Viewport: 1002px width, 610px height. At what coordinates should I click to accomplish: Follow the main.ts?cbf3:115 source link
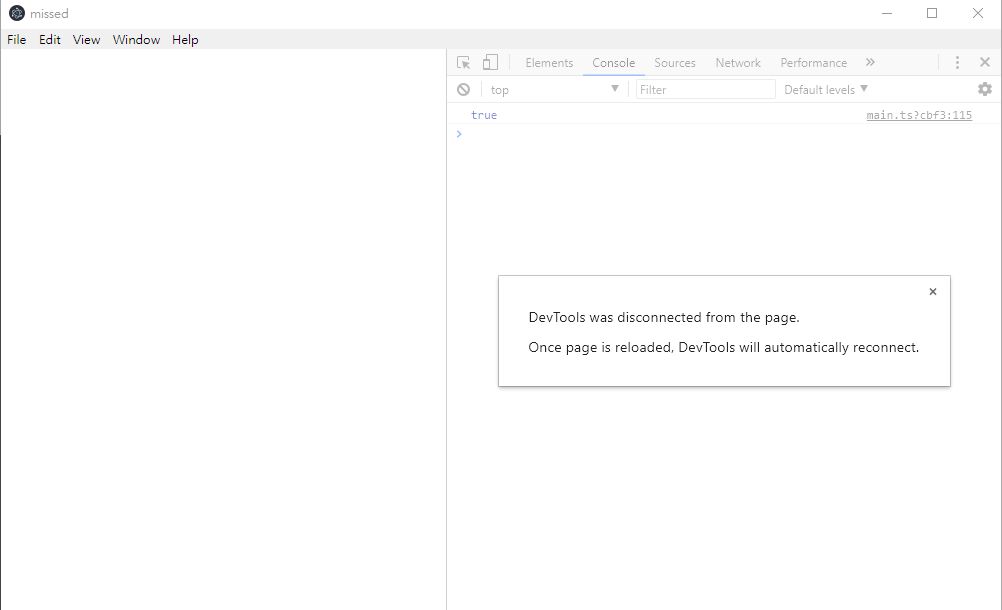coord(919,115)
